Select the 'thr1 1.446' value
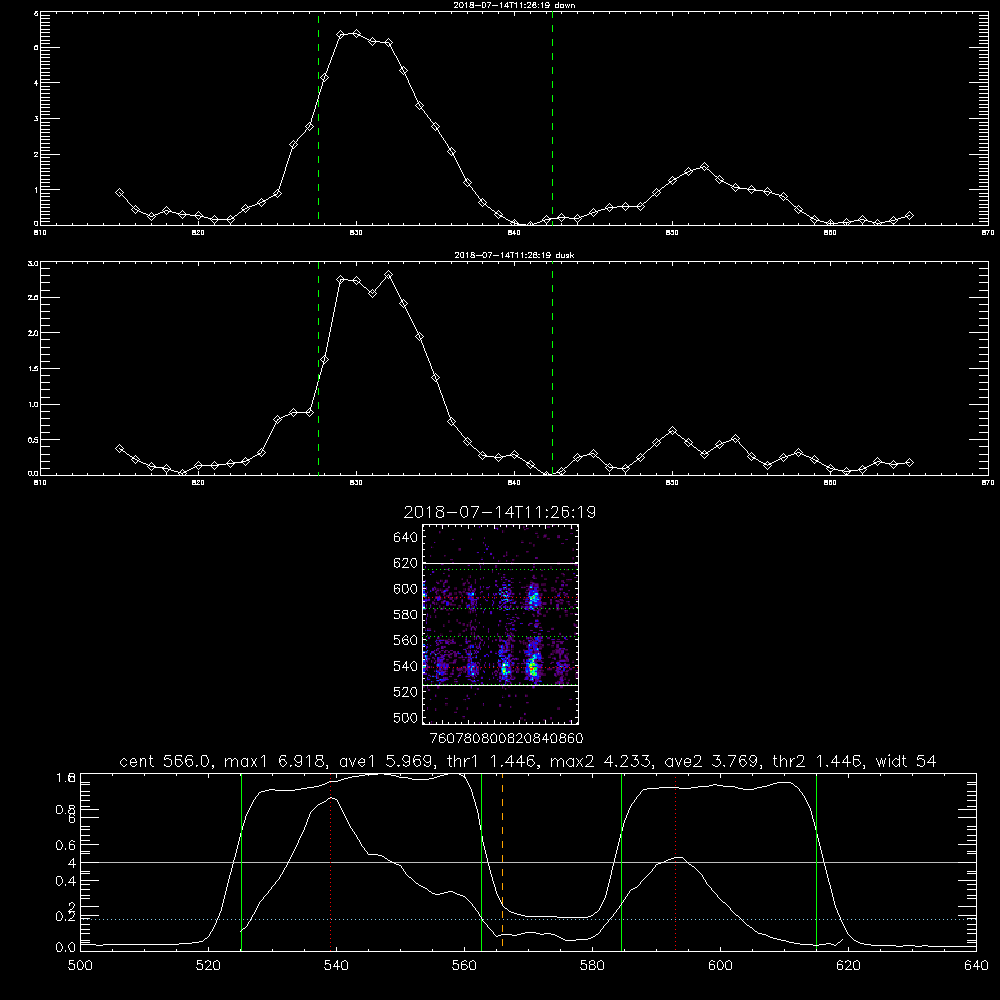Screen dimensions: 1000x1000 click(492, 761)
